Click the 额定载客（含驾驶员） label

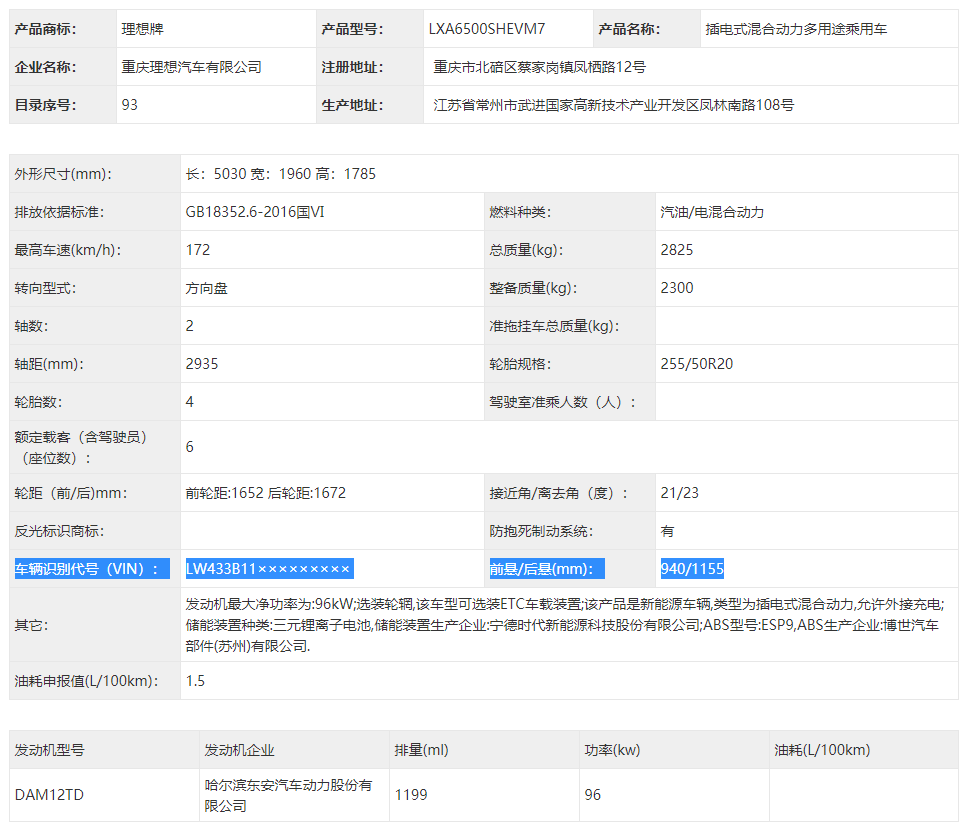tap(81, 447)
